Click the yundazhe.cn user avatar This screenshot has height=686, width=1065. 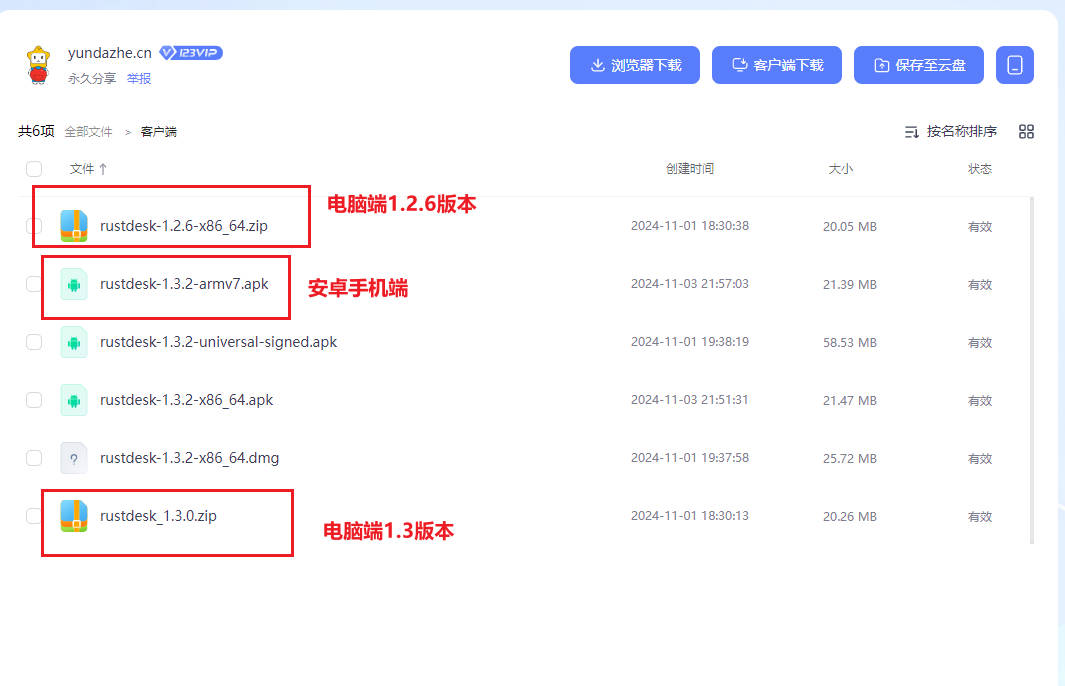(38, 65)
